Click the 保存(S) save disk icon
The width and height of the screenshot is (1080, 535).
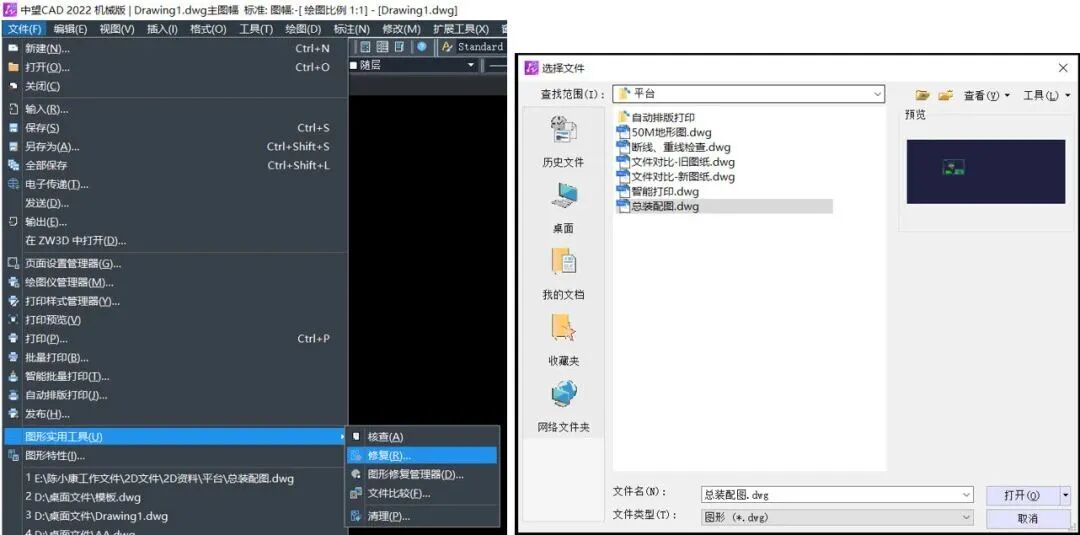[13, 127]
